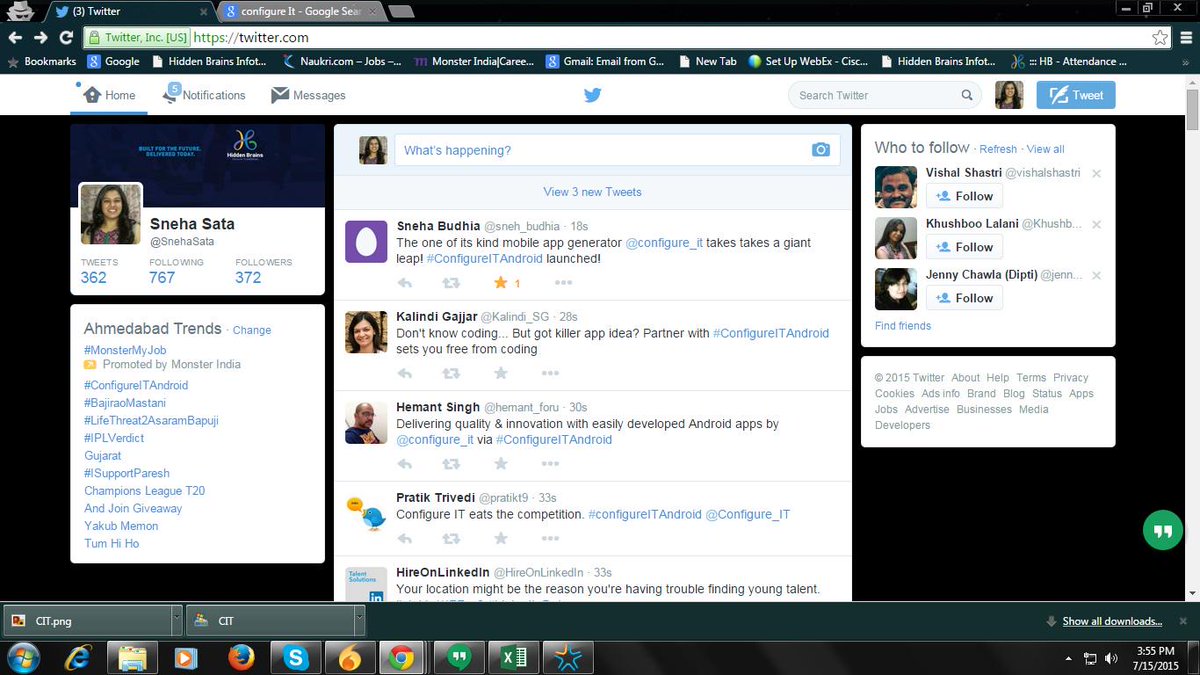
Task: Click View 3 new Tweets bar
Action: point(592,192)
